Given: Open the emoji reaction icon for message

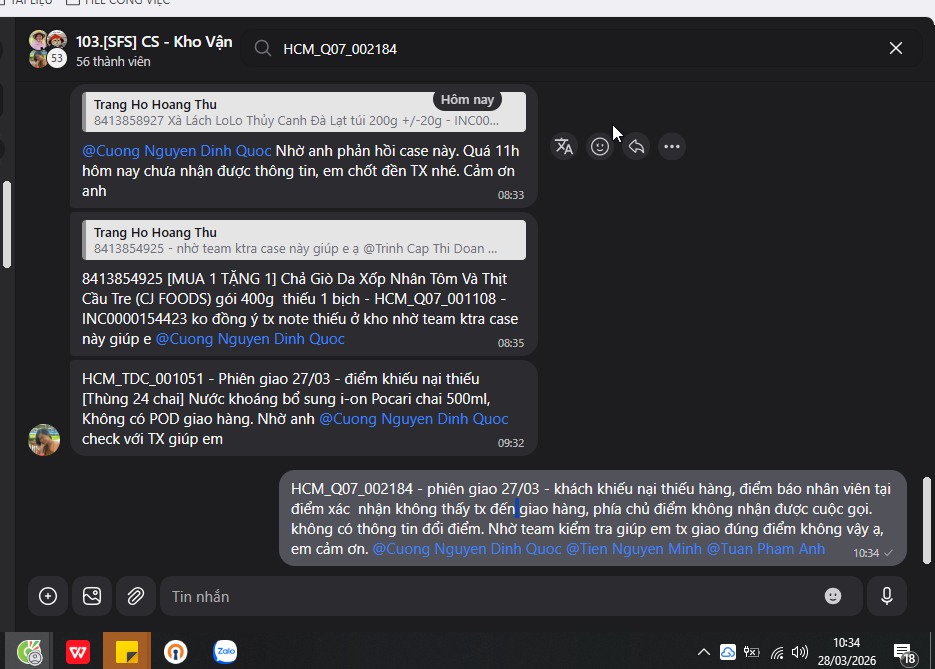Looking at the screenshot, I should coord(600,146).
